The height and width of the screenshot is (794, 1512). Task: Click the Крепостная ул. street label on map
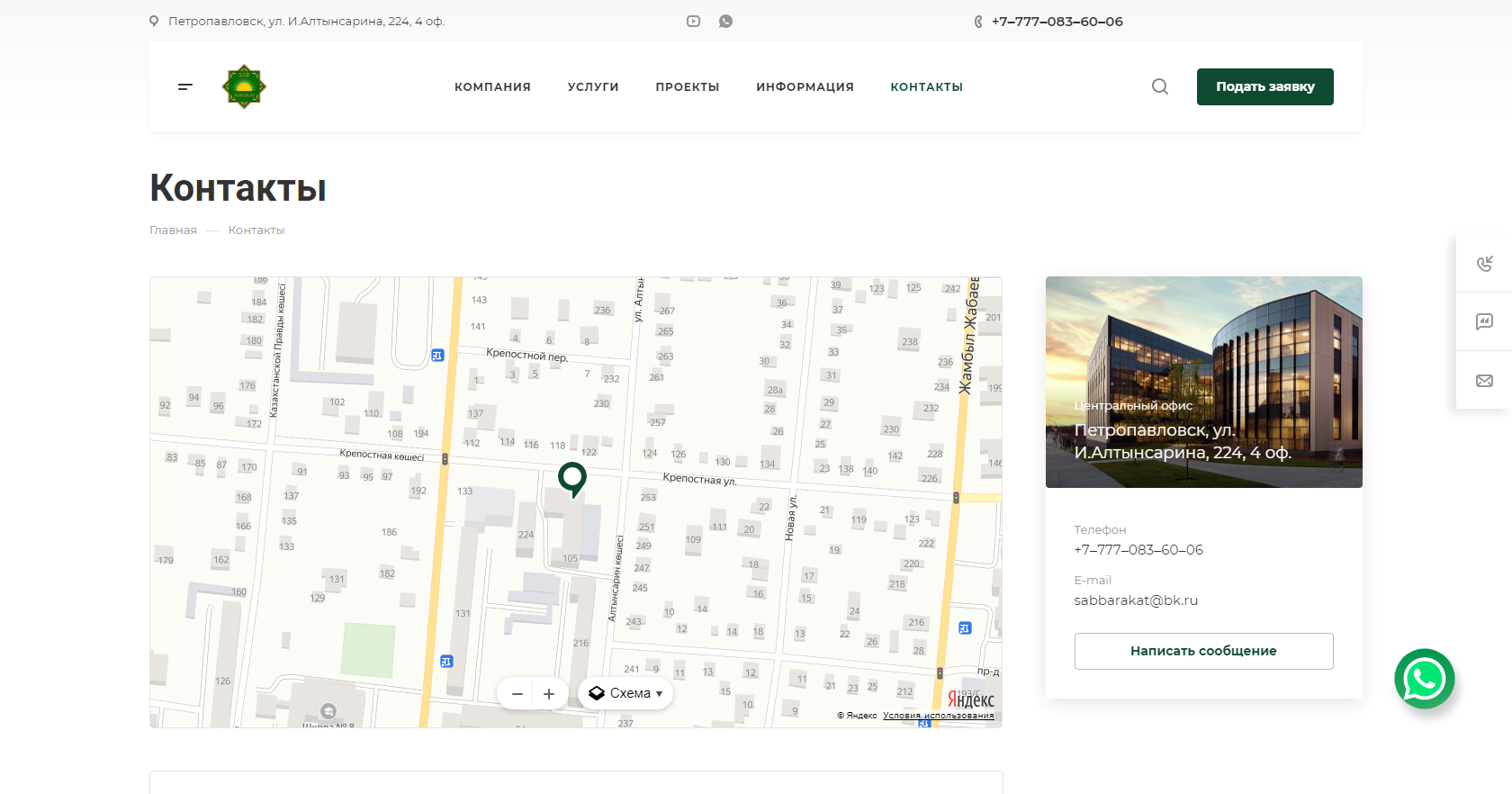[699, 479]
